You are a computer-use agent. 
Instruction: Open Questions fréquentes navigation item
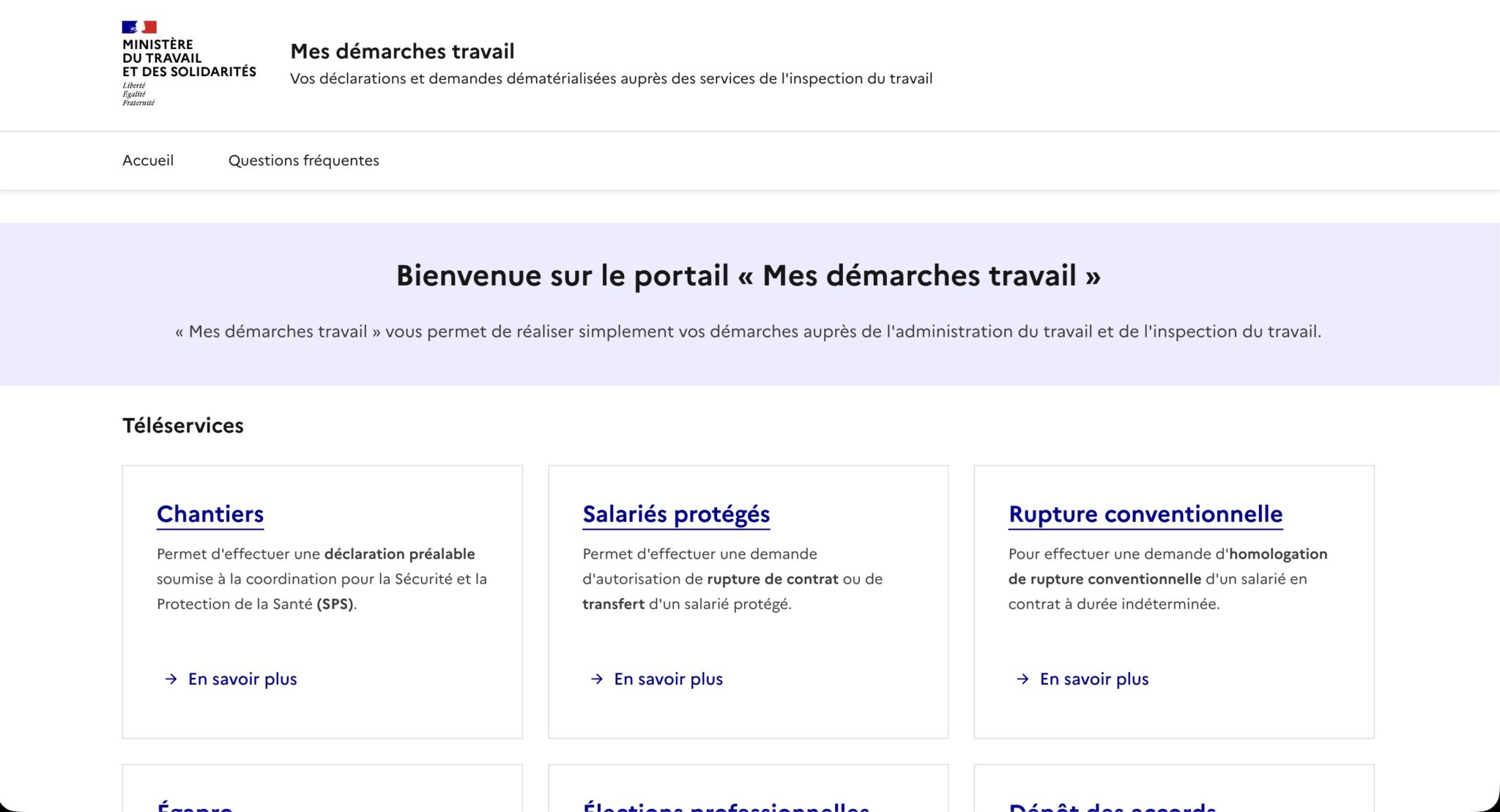pos(303,160)
